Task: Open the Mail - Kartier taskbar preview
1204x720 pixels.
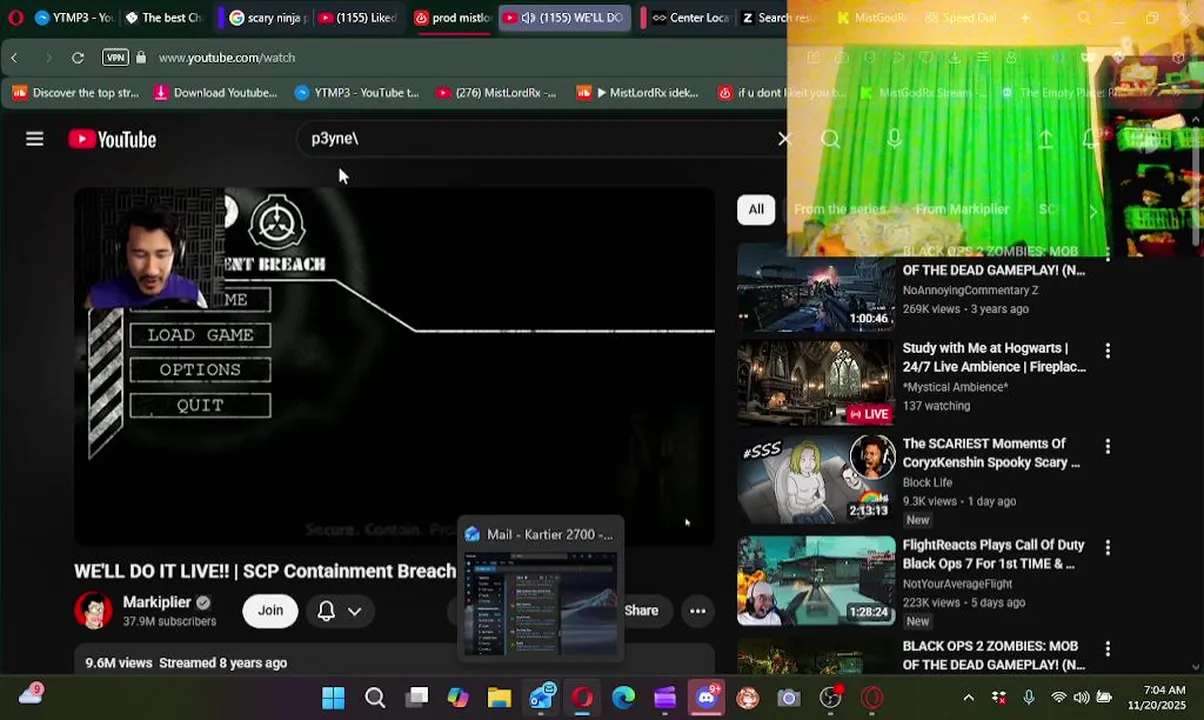Action: coord(541,589)
